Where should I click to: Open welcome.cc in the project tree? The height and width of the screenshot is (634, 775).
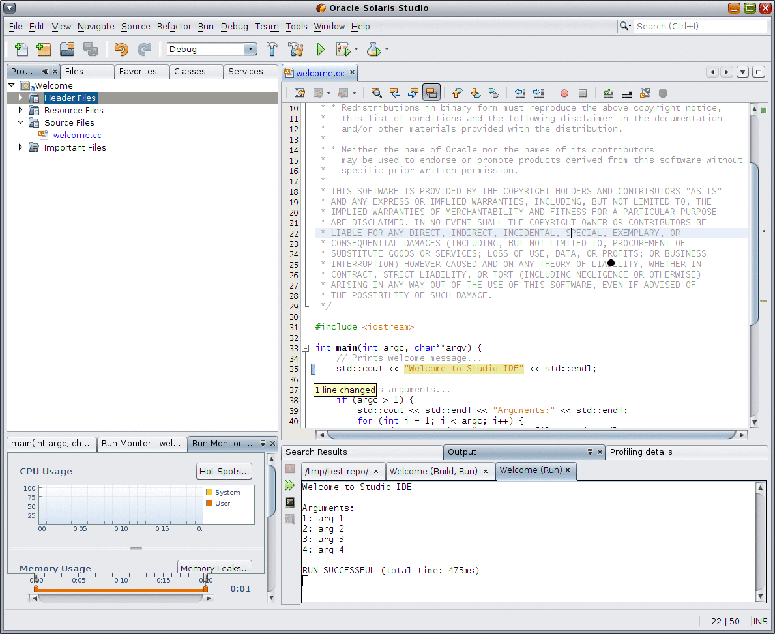pos(77,135)
